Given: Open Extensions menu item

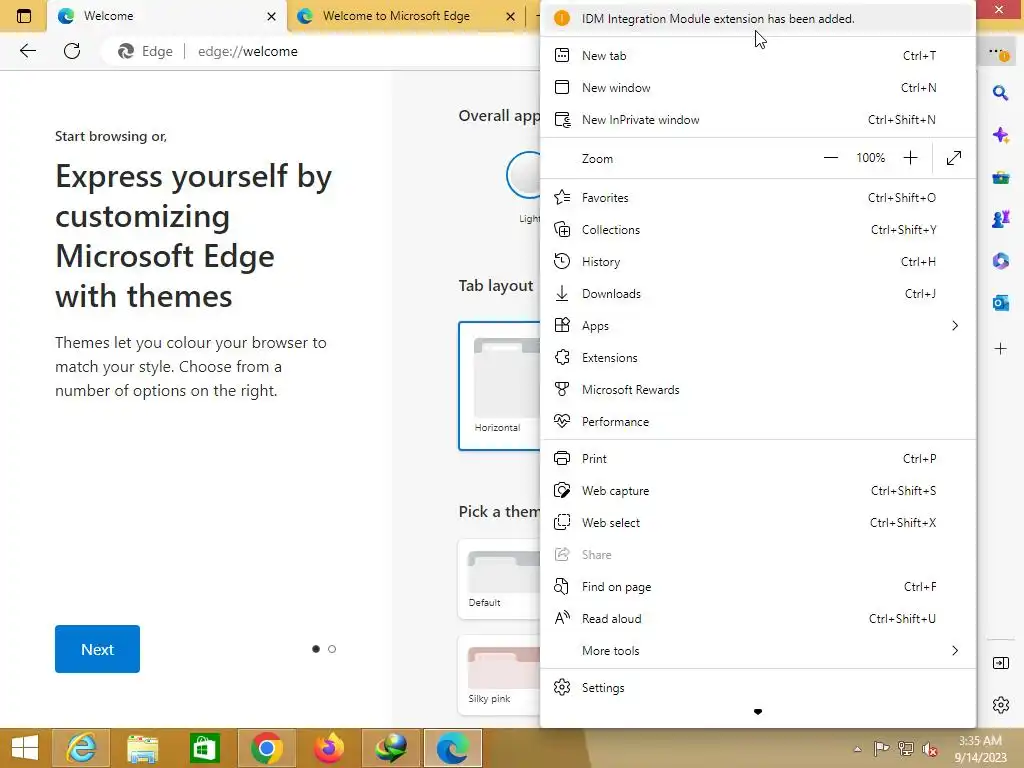Looking at the screenshot, I should tap(758, 358).
